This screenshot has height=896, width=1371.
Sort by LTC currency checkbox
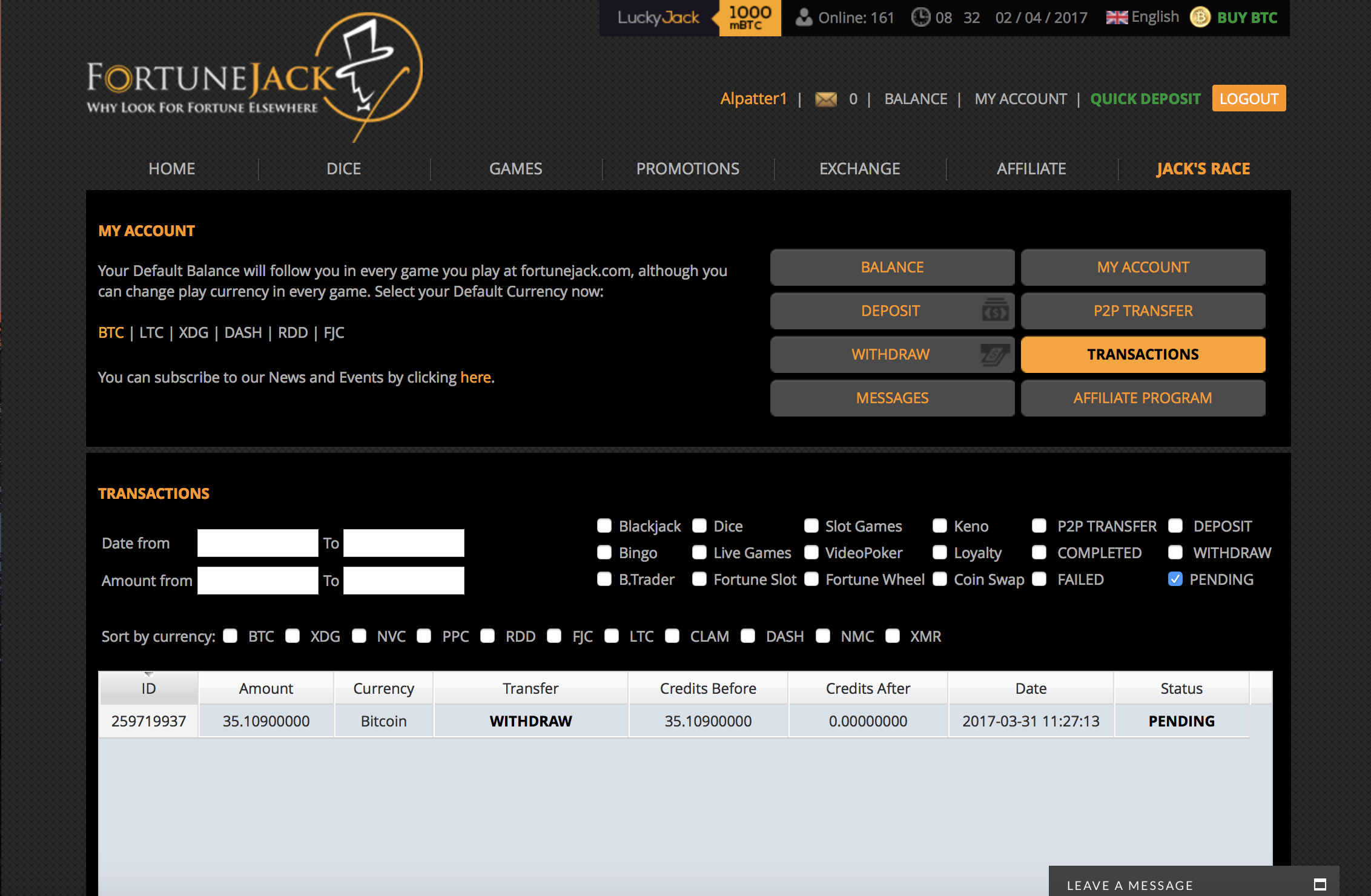(612, 636)
